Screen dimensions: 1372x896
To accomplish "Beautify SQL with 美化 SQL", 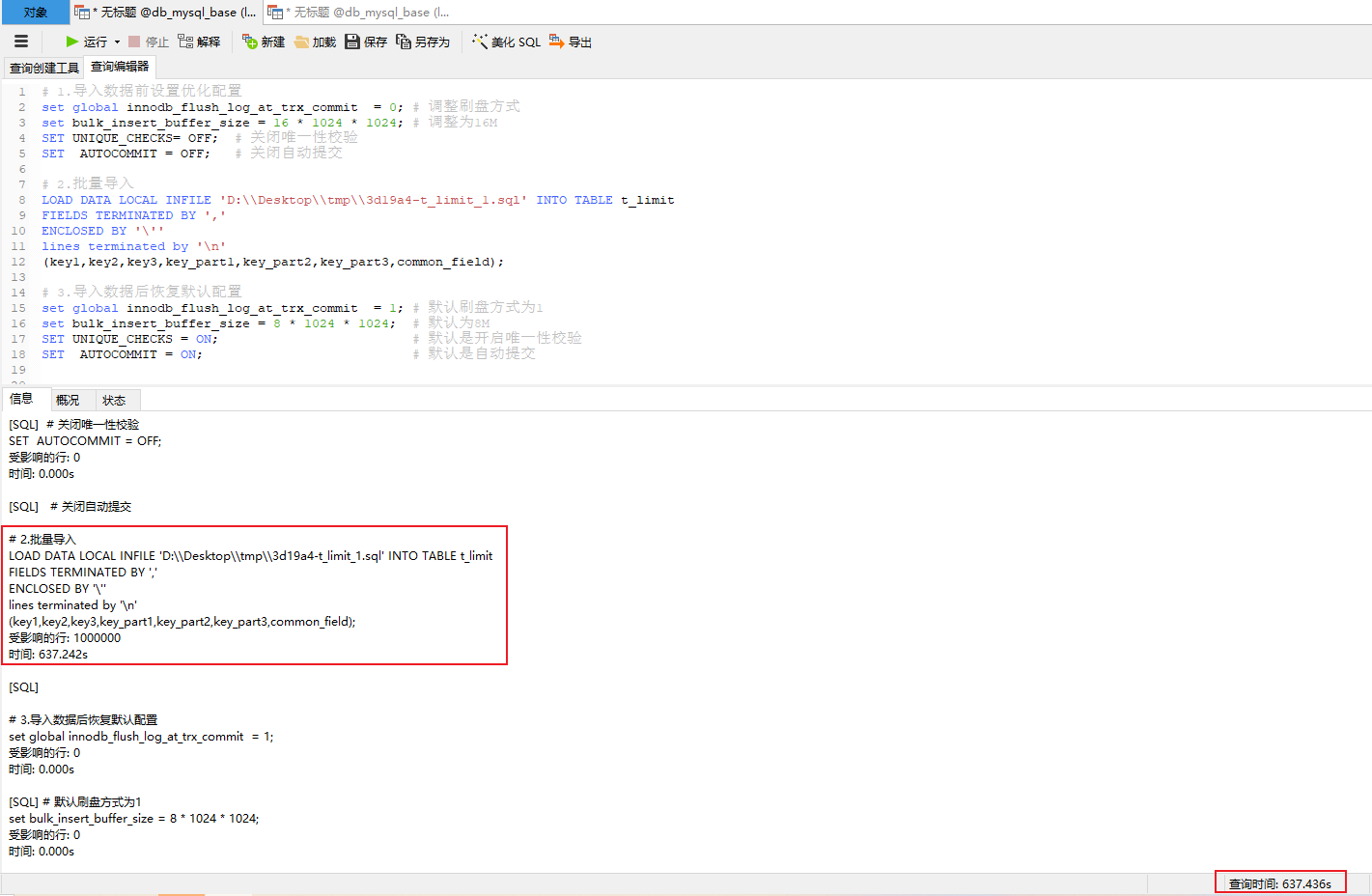I will pyautogui.click(x=506, y=42).
